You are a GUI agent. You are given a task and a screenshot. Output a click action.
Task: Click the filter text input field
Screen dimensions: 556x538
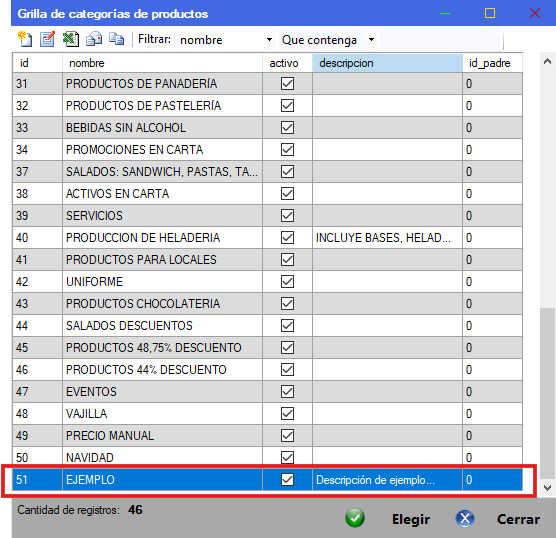(440, 40)
